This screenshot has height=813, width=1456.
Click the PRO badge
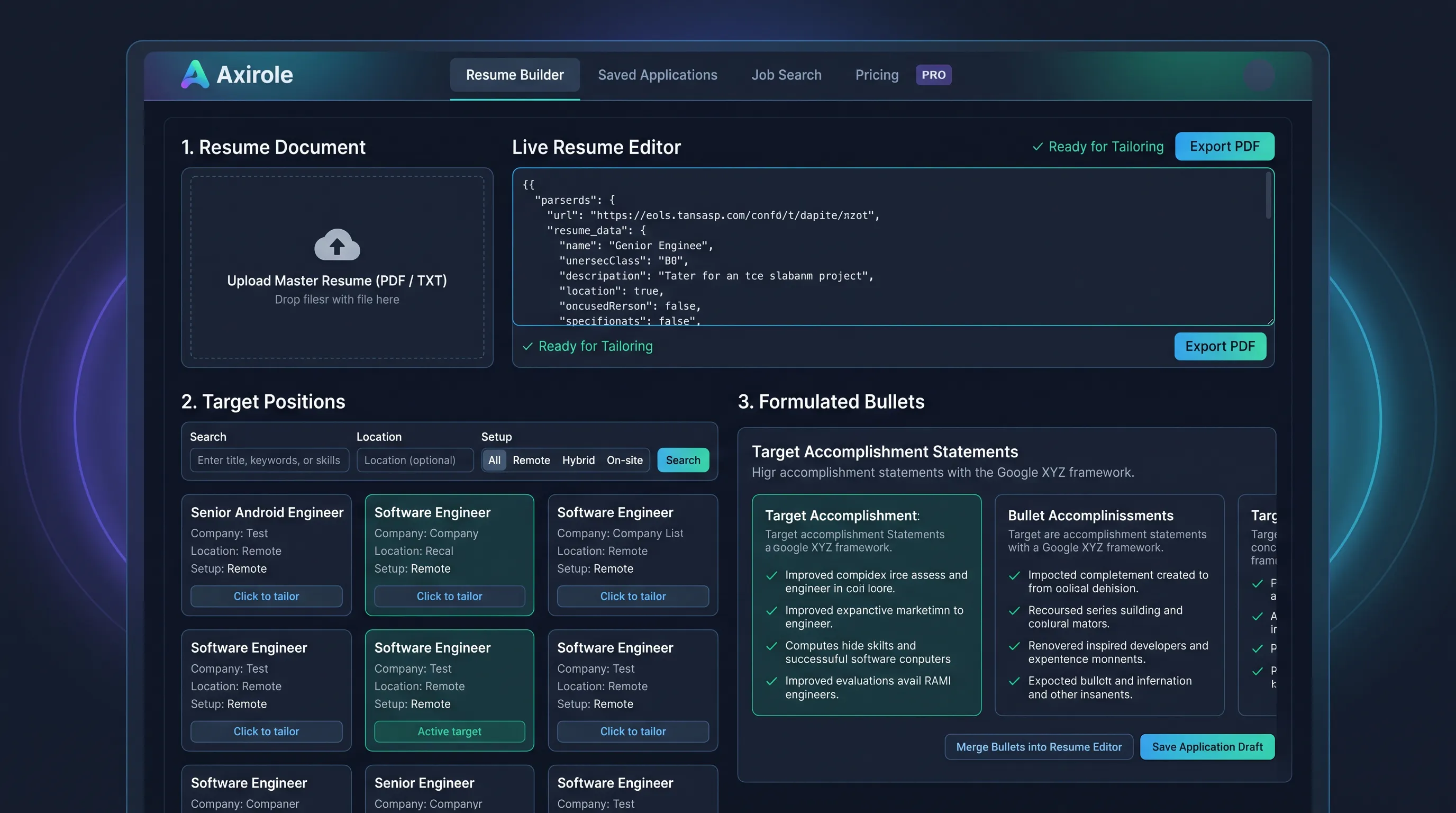tap(933, 75)
